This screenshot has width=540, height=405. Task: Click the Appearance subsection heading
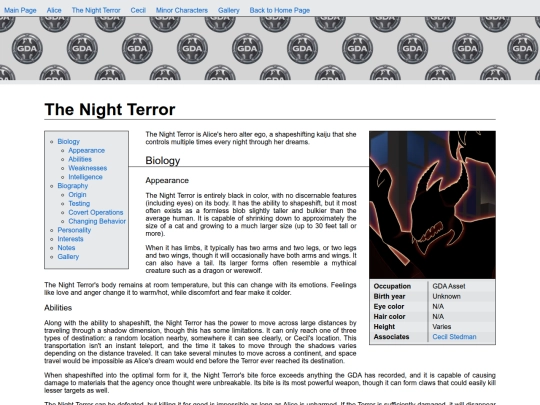point(167,180)
